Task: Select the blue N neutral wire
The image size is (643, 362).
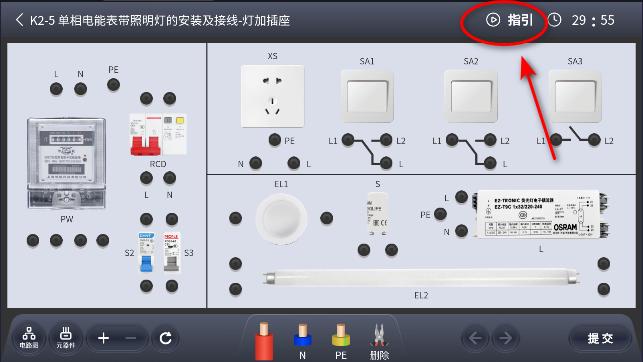Action: click(x=303, y=341)
